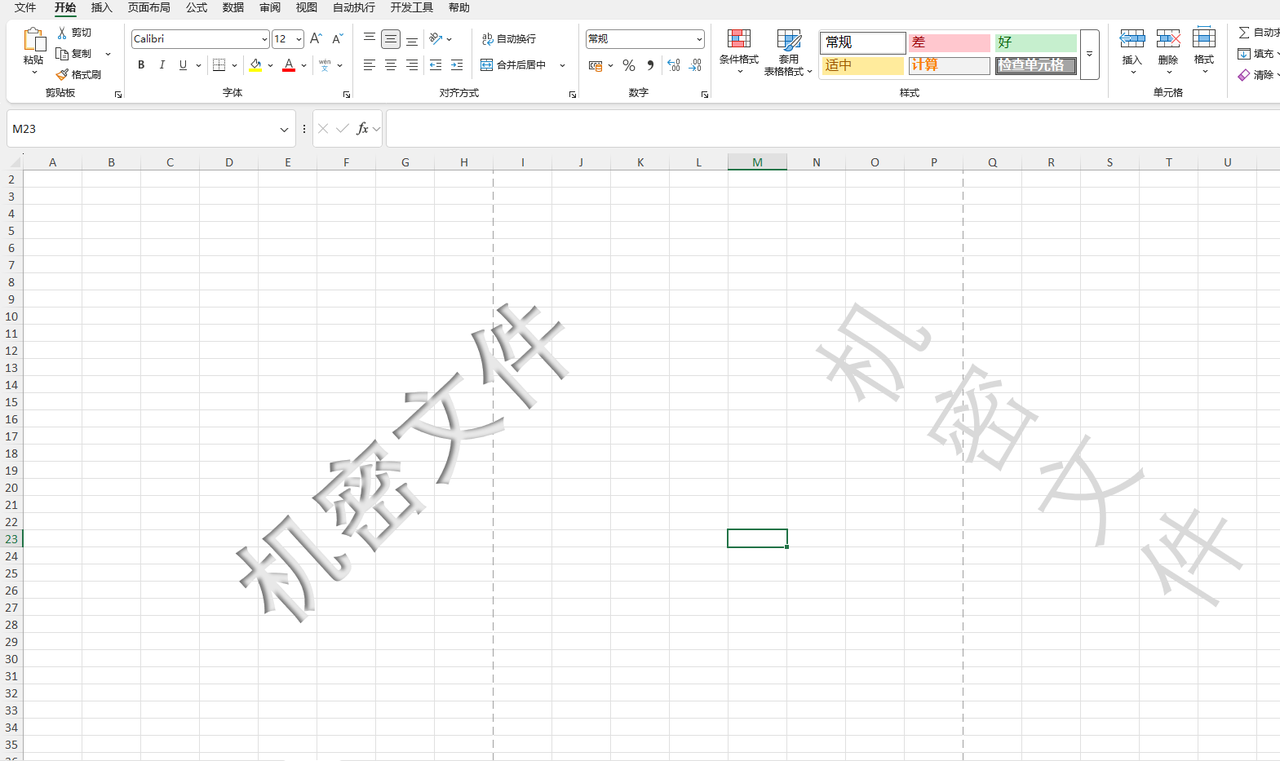Click the Cut (剪切) scissors icon

[62, 33]
